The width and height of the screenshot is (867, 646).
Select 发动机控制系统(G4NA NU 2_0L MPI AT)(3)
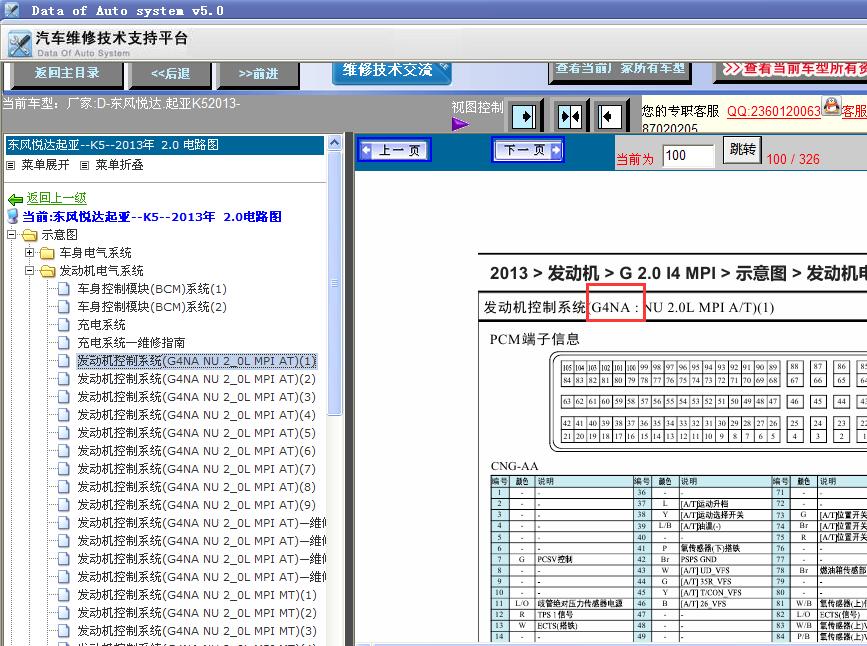[196, 397]
